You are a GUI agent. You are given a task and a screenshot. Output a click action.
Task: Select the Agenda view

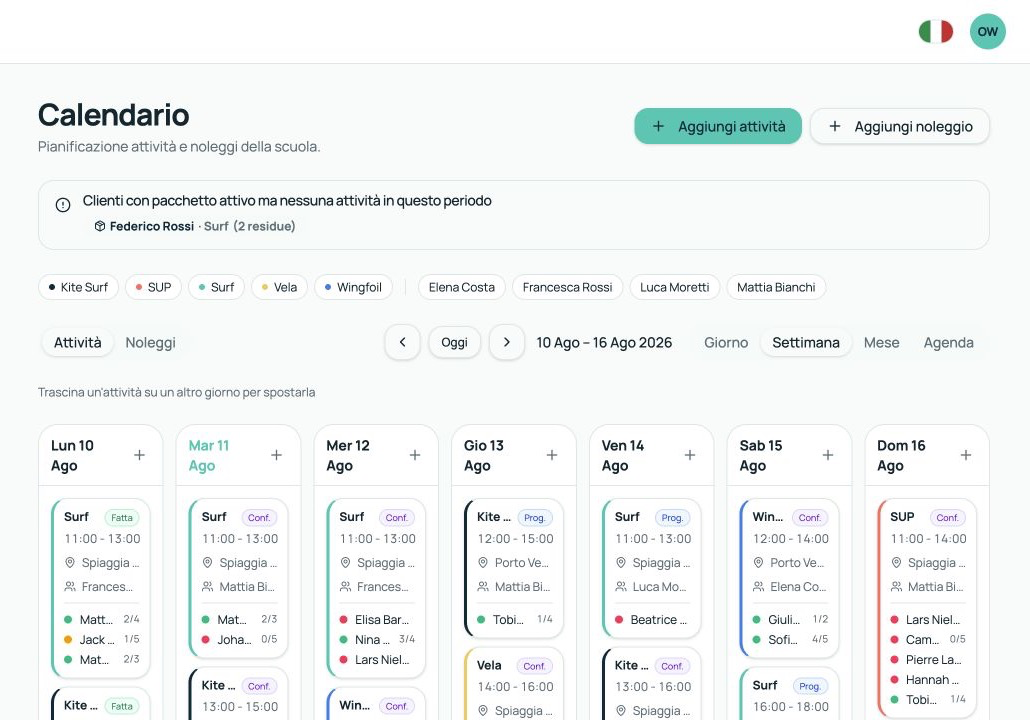(948, 342)
